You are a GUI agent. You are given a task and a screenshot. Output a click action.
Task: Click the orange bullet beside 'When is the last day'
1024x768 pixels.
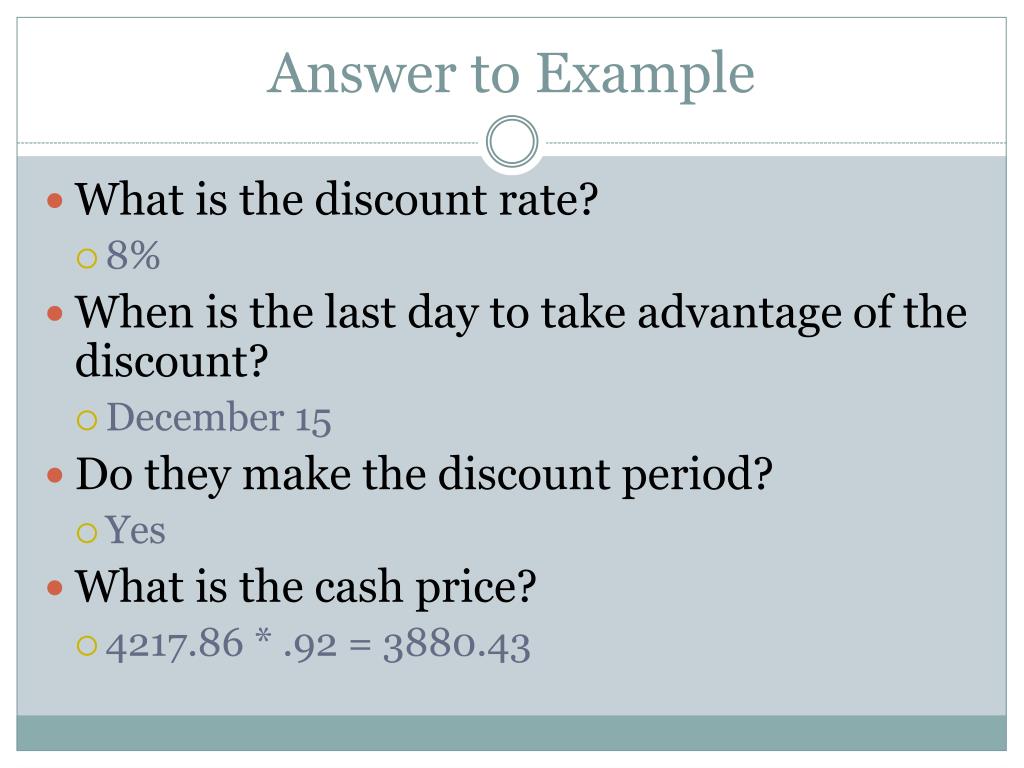click(x=55, y=314)
